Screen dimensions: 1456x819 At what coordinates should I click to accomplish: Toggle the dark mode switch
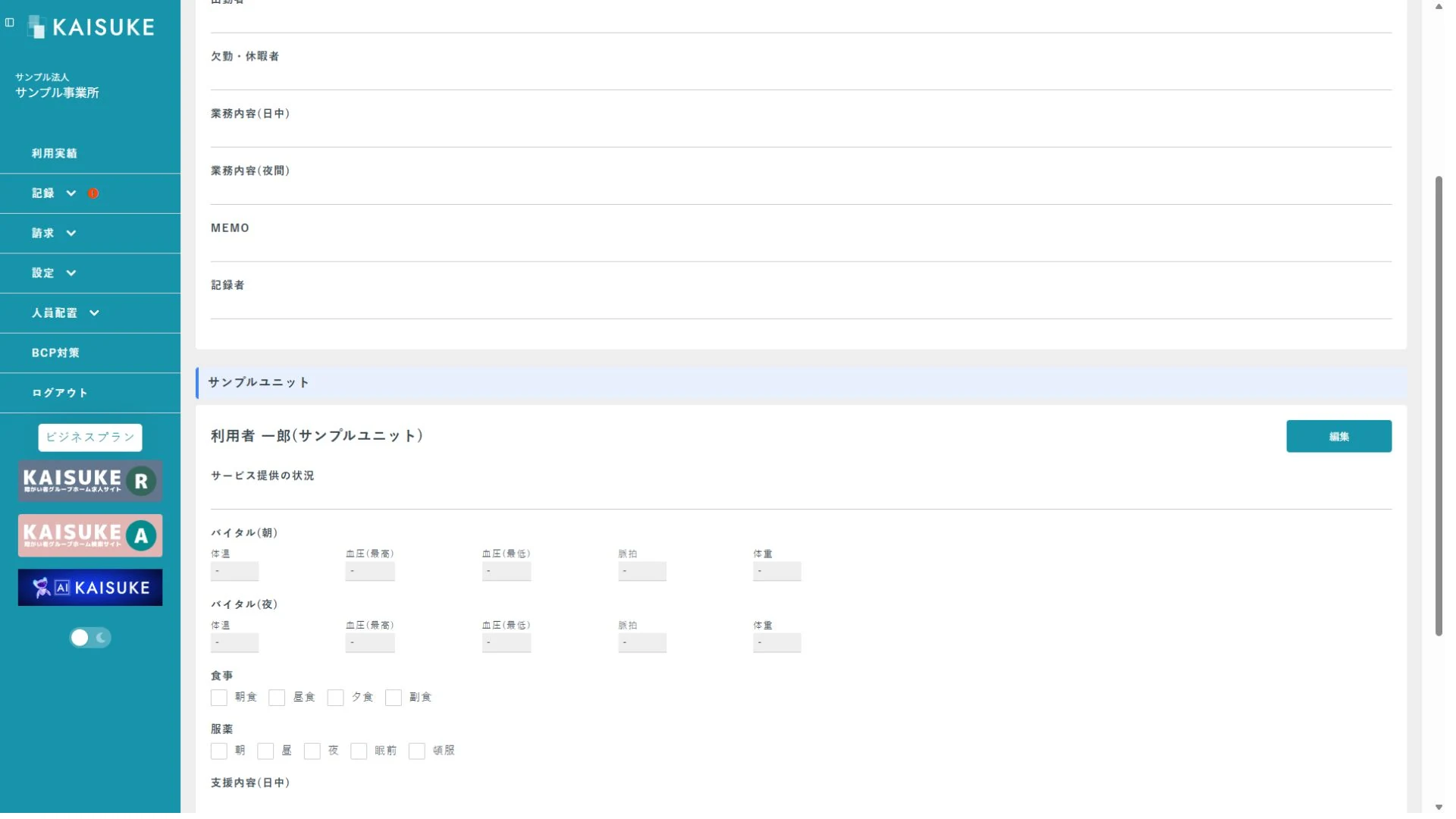coord(90,639)
